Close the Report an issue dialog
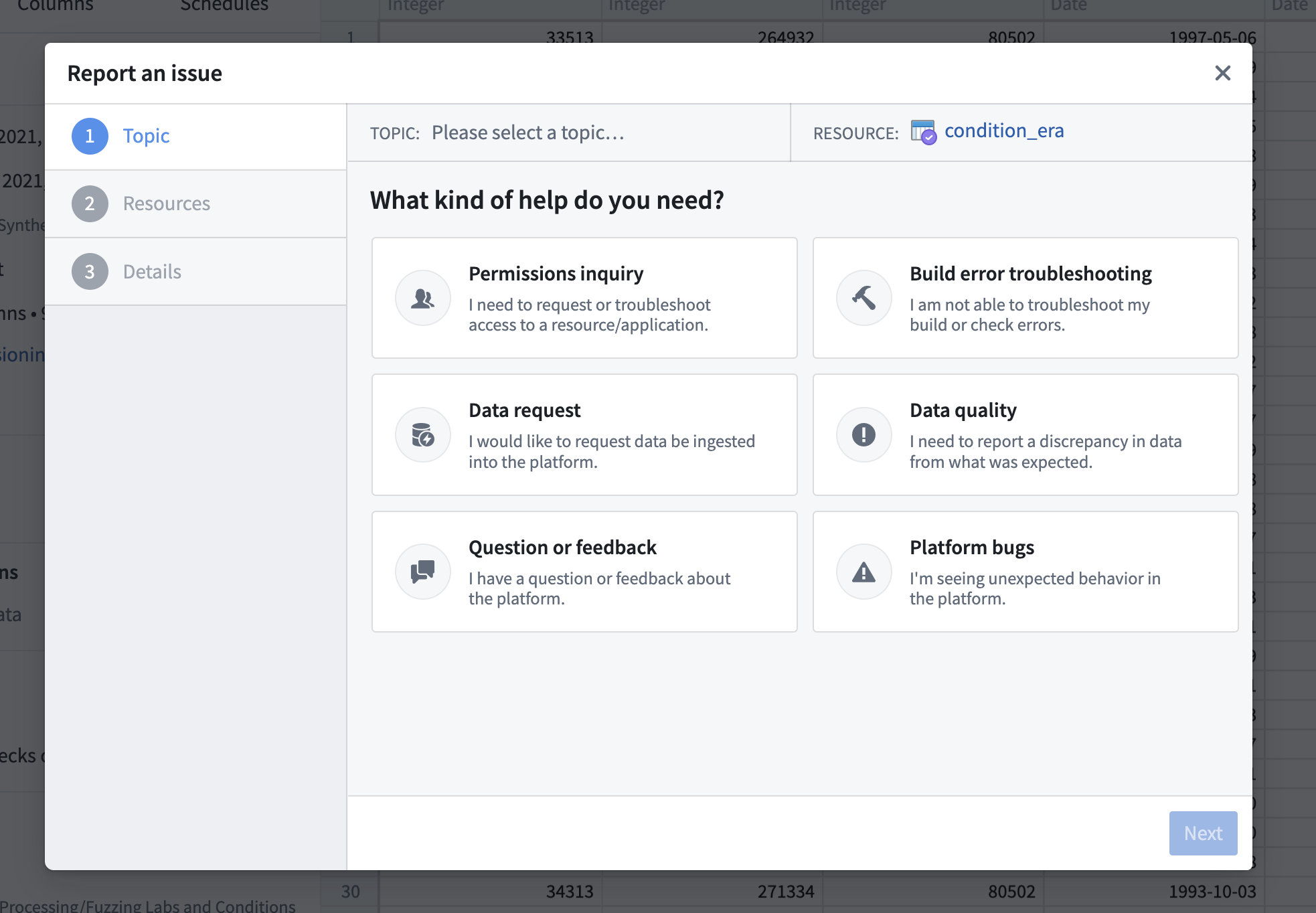The width and height of the screenshot is (1316, 913). point(1222,73)
